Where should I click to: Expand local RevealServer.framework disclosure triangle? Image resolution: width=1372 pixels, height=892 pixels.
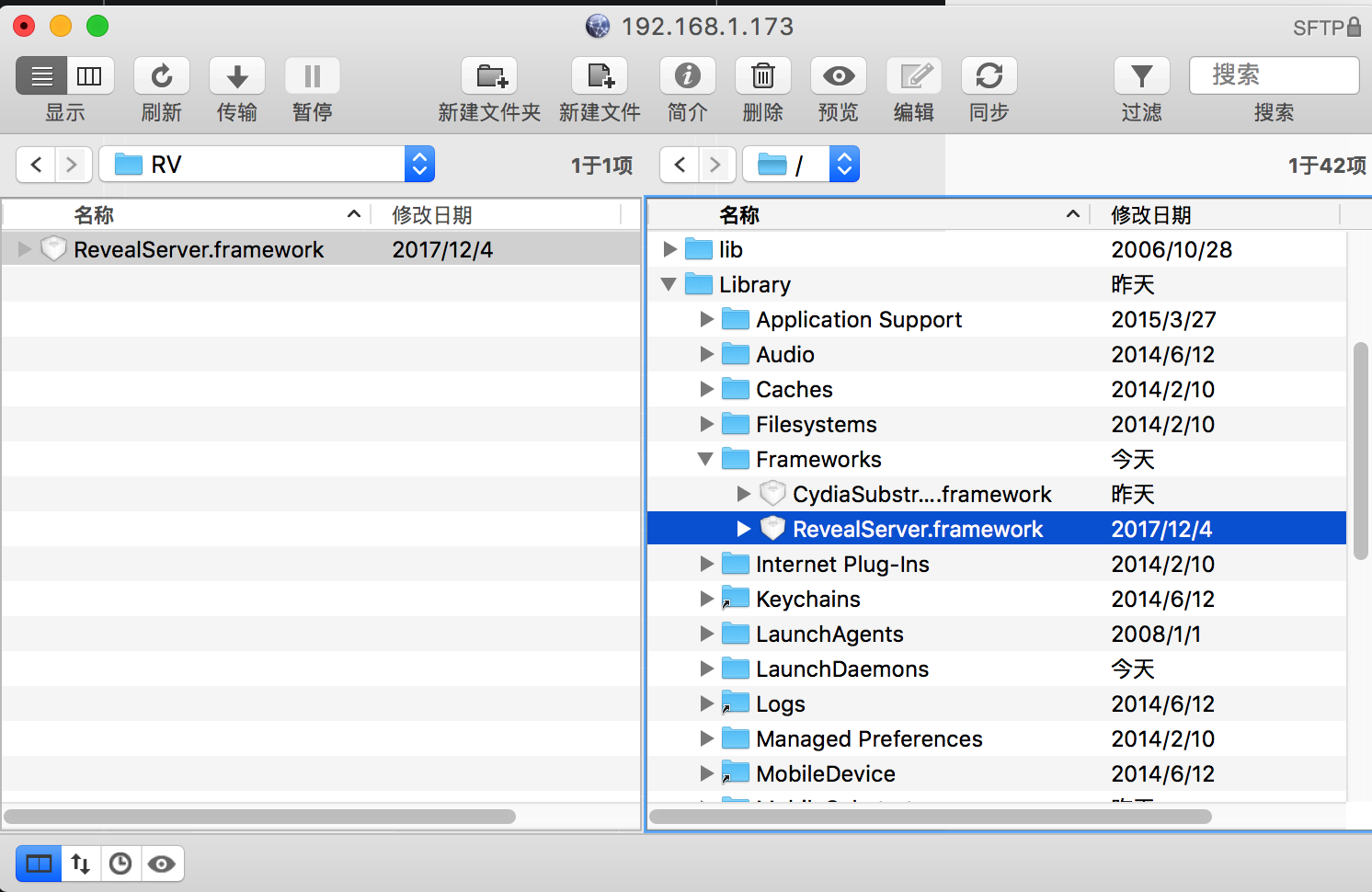[x=25, y=249]
